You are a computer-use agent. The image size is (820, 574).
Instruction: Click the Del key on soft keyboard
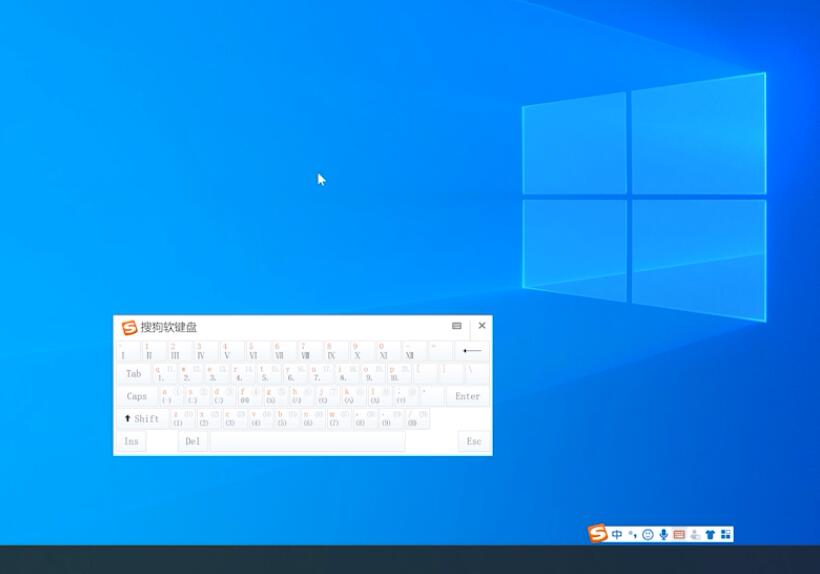pyautogui.click(x=192, y=441)
